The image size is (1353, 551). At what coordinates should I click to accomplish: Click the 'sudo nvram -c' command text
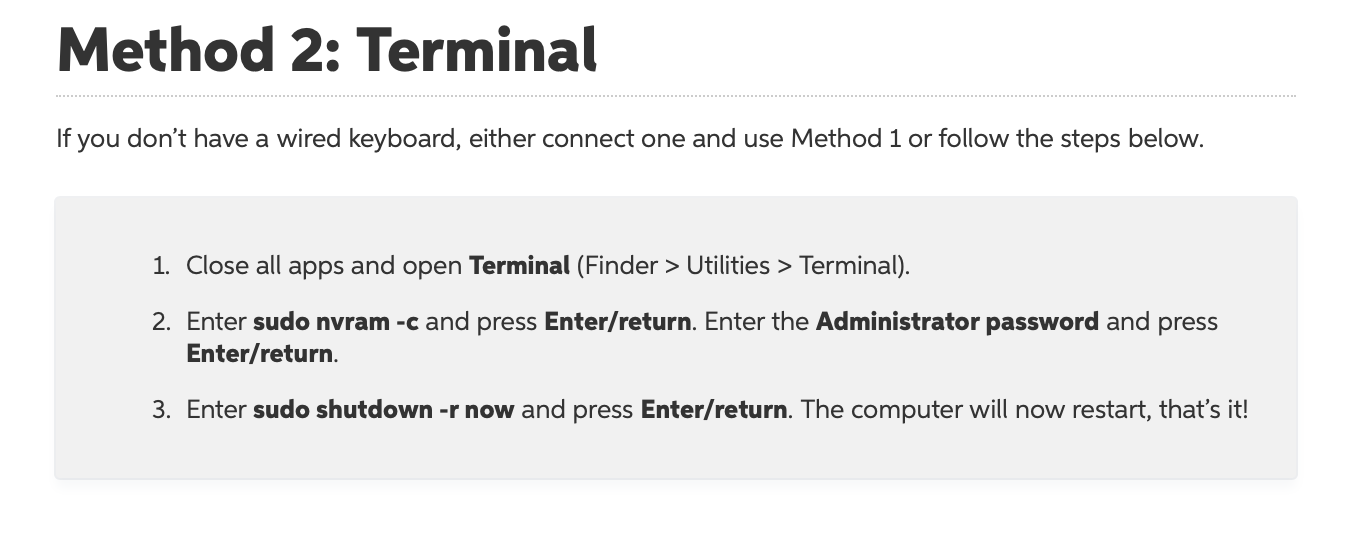336,322
